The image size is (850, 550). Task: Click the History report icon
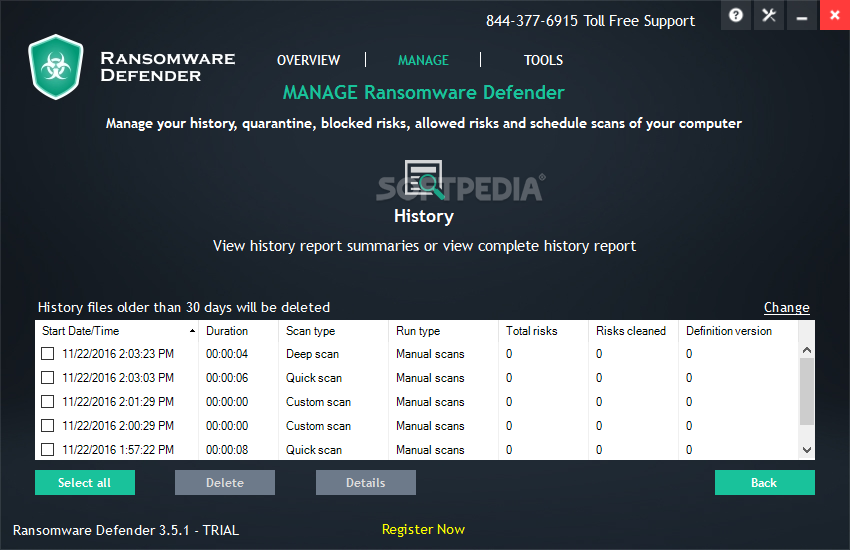(424, 178)
